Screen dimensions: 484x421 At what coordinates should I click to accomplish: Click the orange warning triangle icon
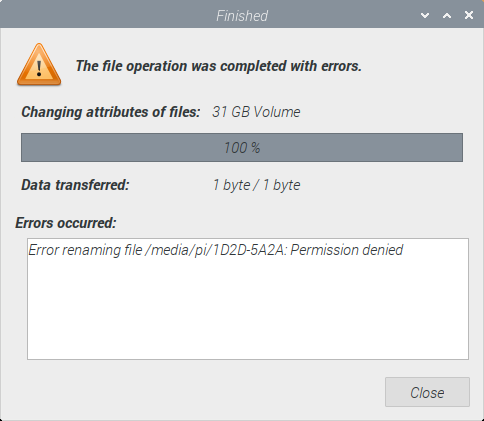39,65
